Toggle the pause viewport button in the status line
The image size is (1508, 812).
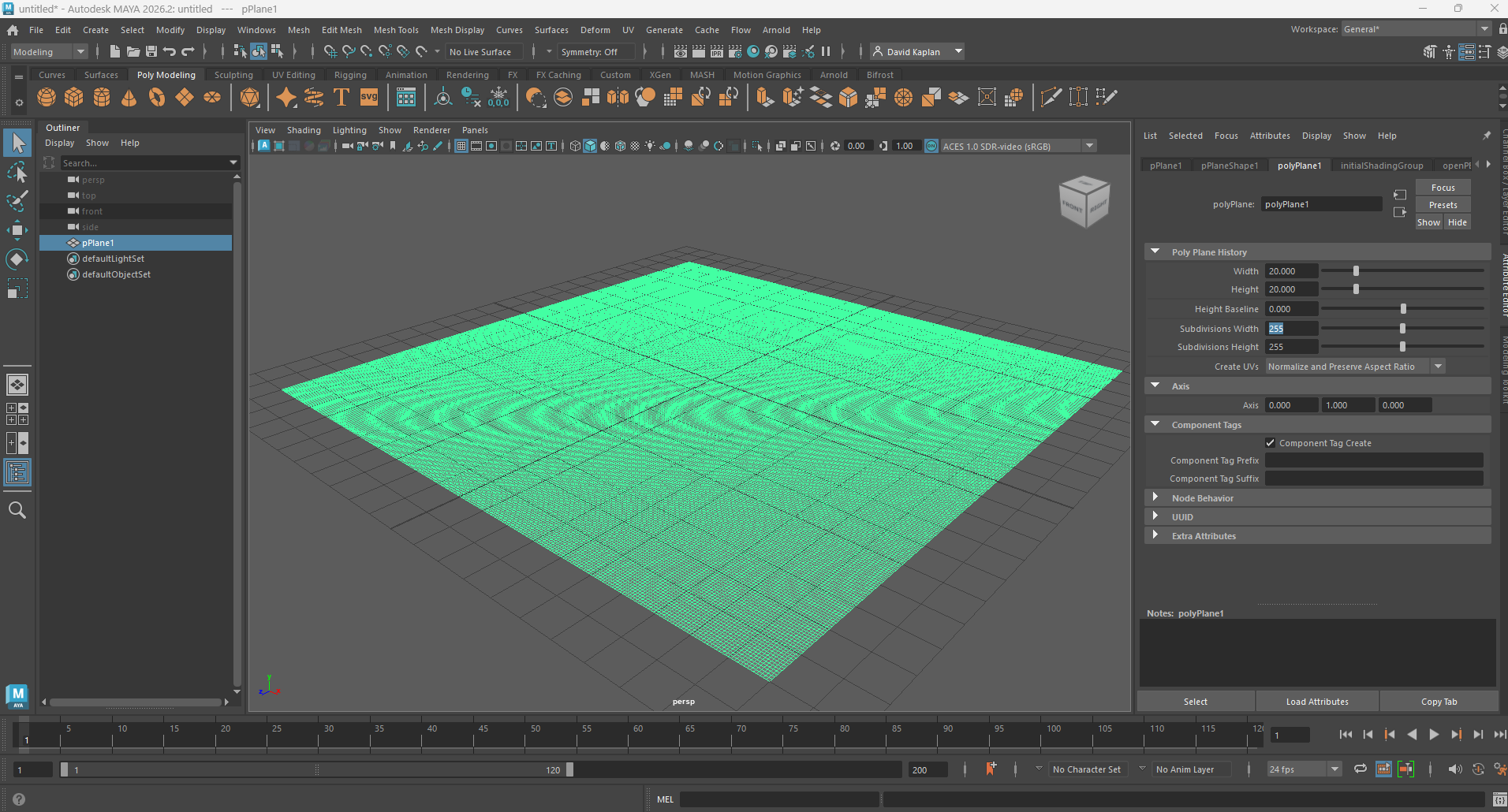pyautogui.click(x=826, y=51)
